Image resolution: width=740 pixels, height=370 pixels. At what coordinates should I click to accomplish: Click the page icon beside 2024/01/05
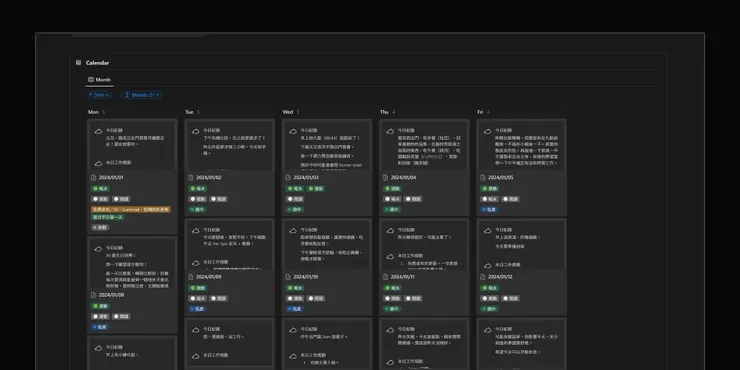[483, 177]
